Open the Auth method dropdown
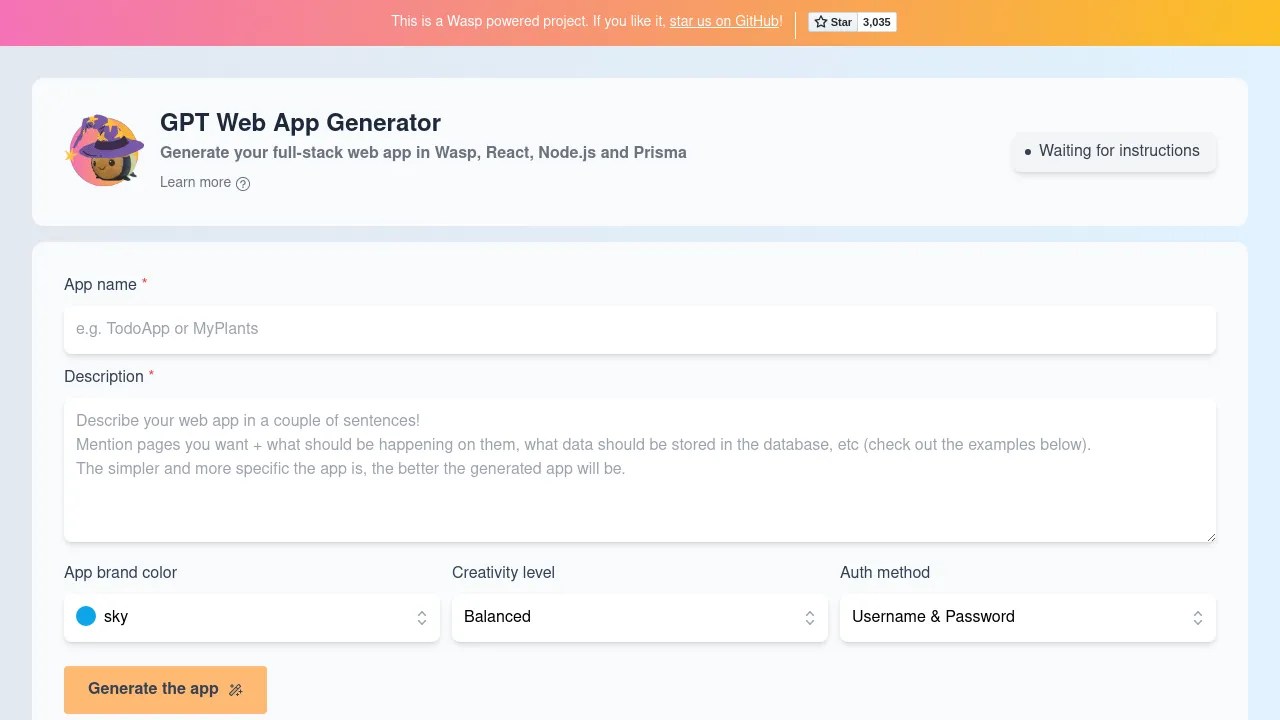 pos(1027,617)
